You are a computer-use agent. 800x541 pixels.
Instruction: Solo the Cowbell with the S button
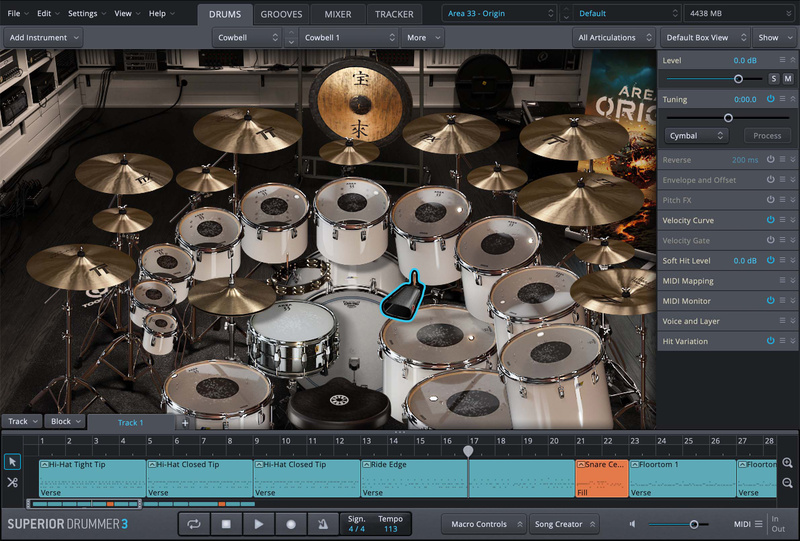[774, 79]
